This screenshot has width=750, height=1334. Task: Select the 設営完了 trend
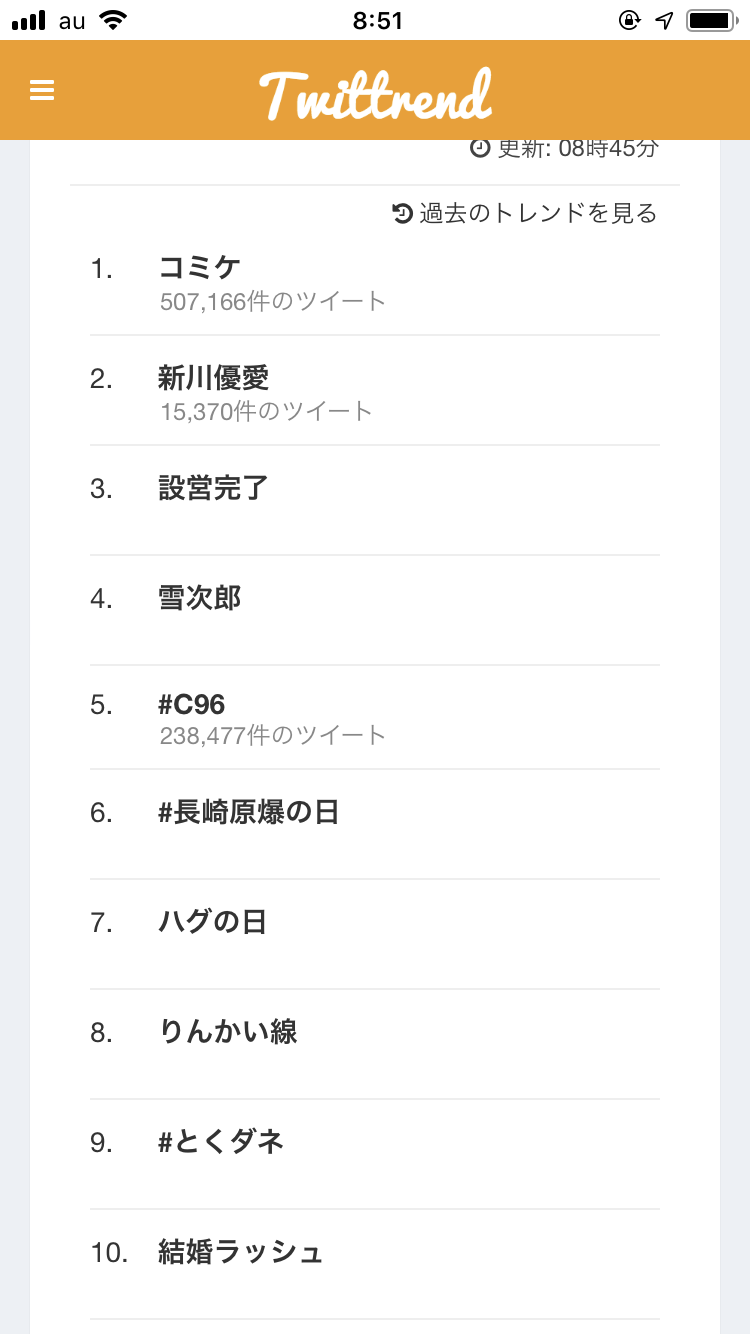click(214, 488)
